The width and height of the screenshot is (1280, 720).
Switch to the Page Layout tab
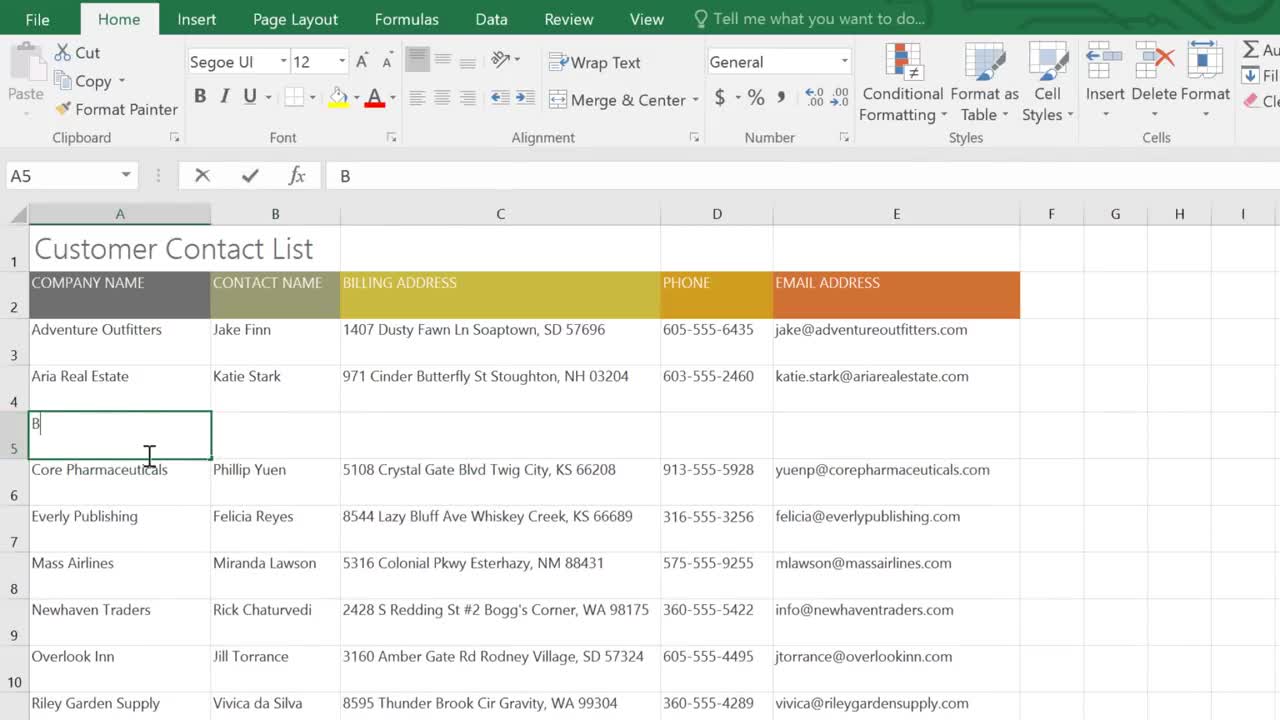click(295, 19)
